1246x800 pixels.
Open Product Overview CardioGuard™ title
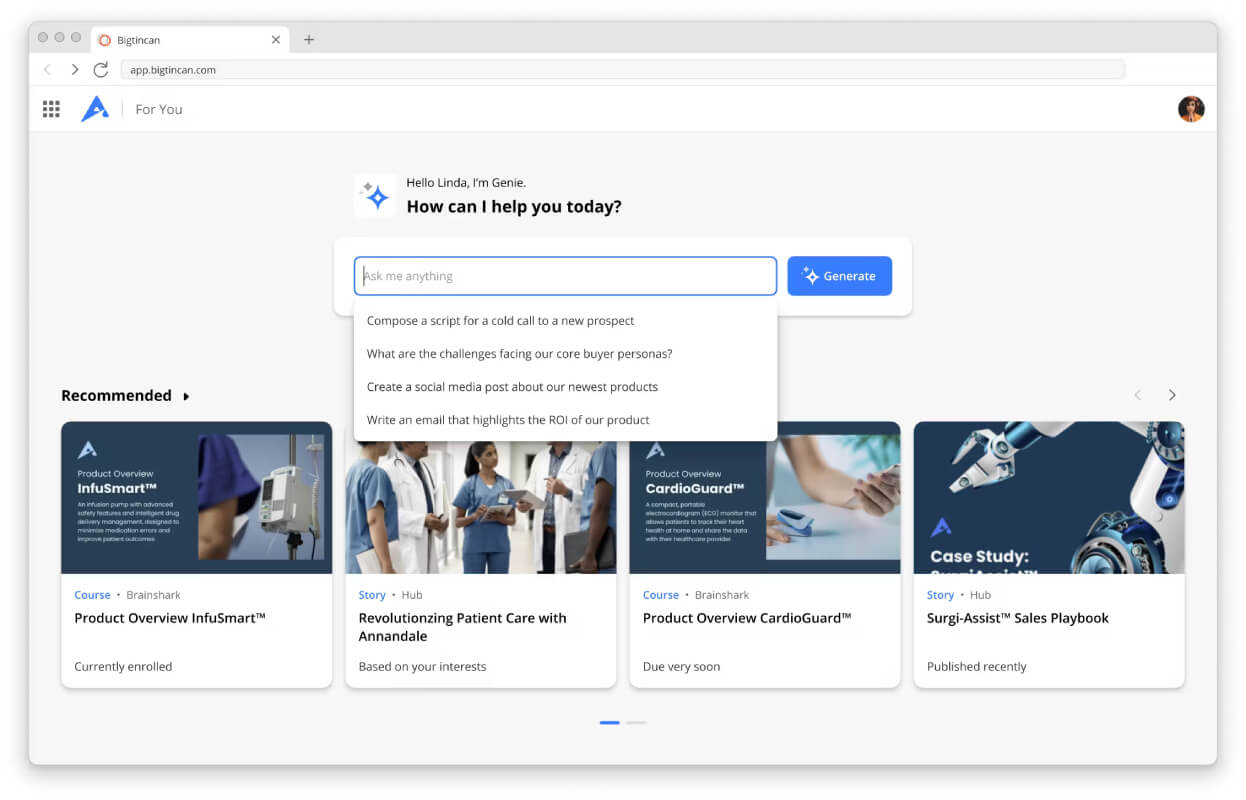747,618
